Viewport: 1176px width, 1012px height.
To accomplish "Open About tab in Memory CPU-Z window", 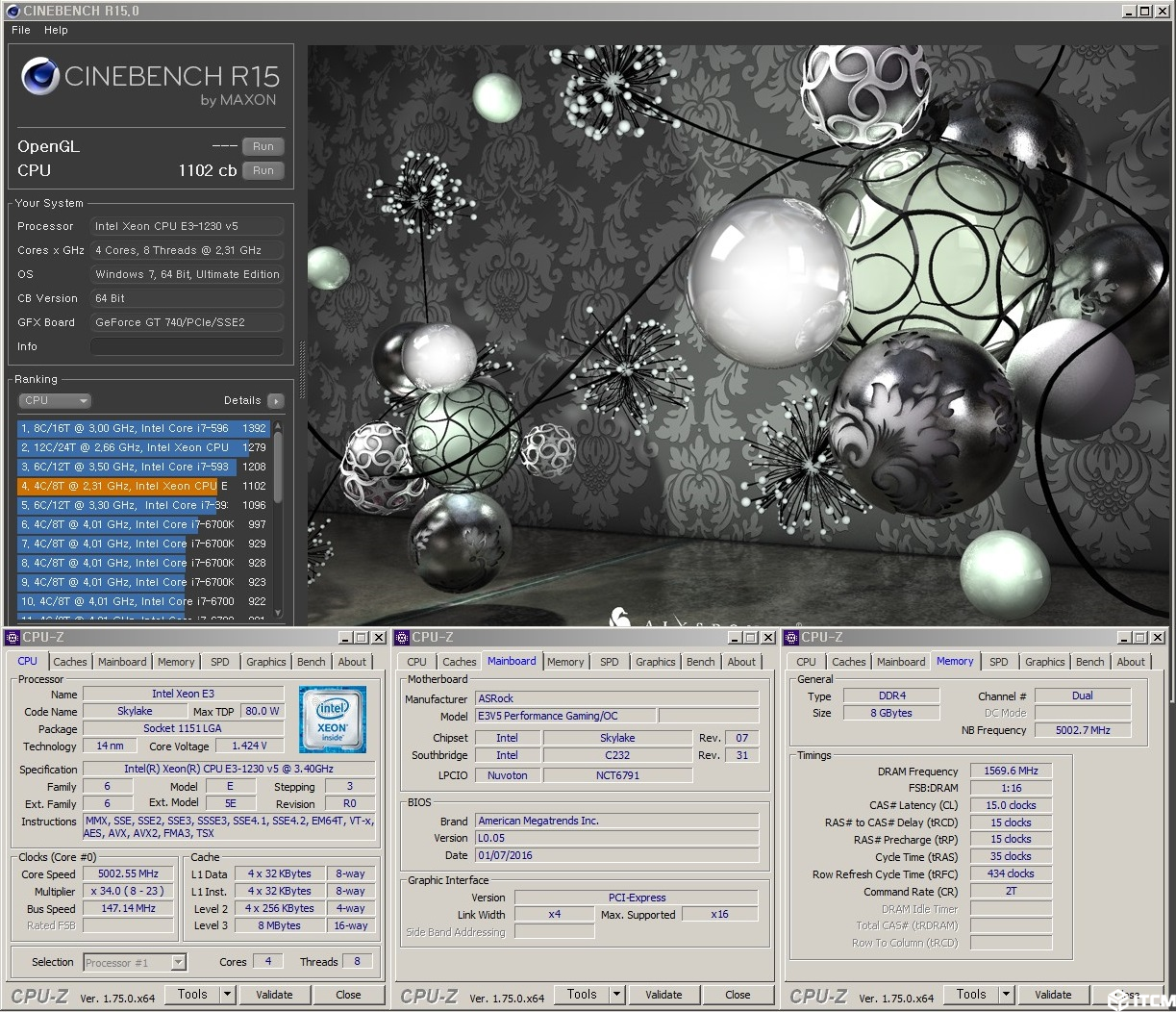I will tap(1131, 662).
